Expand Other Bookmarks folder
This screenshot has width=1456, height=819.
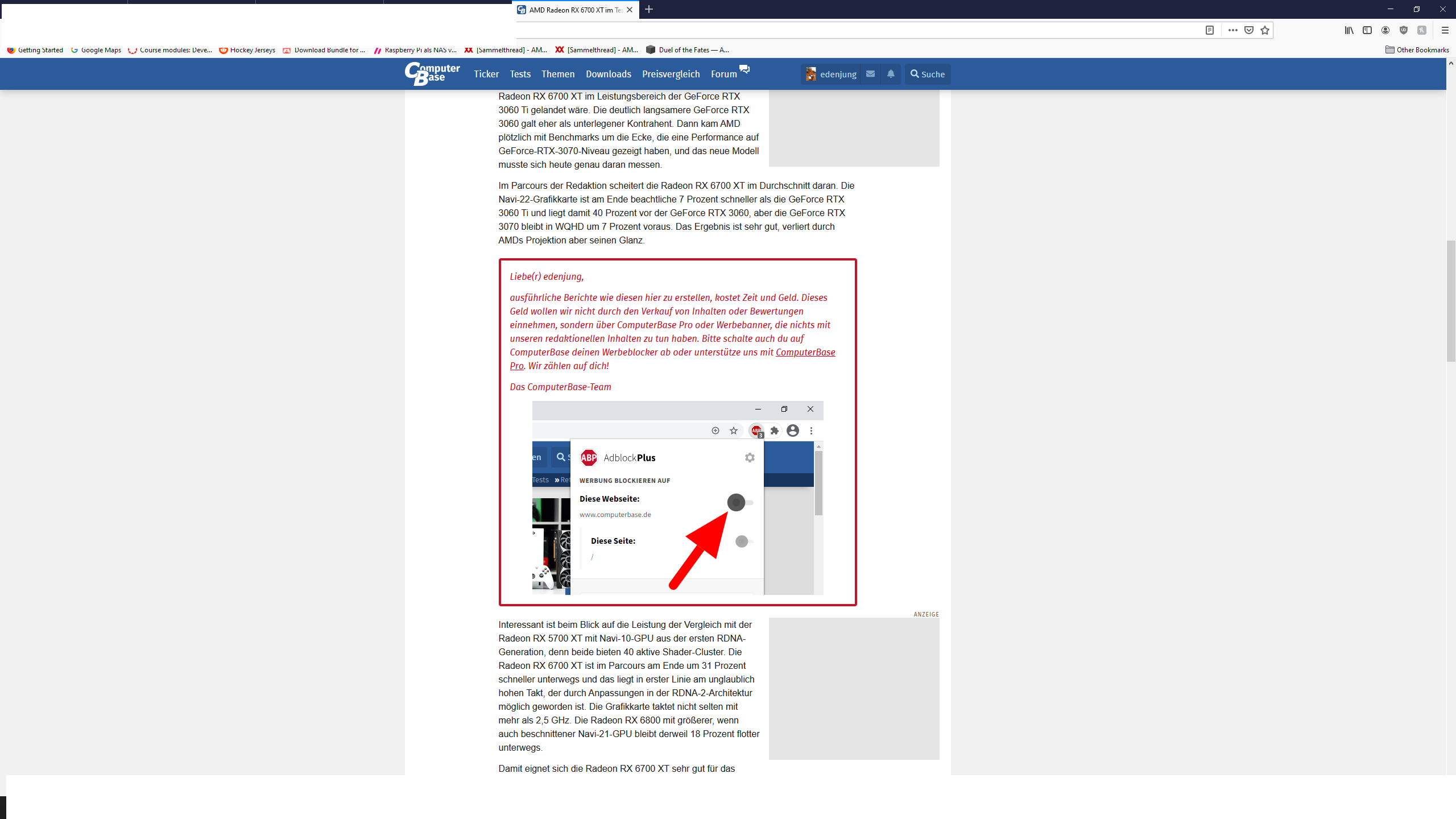click(1417, 50)
